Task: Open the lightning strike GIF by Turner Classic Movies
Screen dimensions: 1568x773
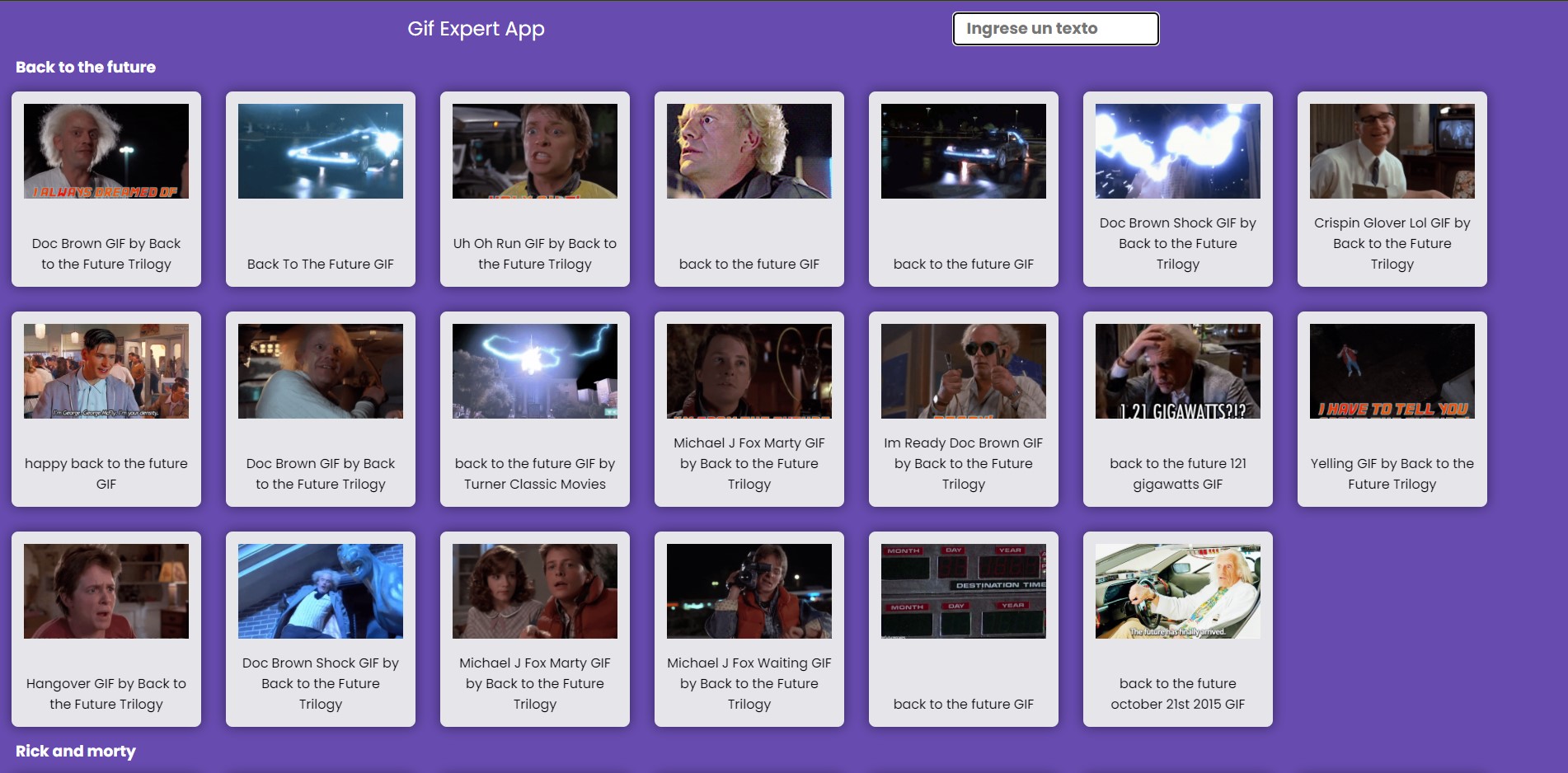Action: pos(534,371)
